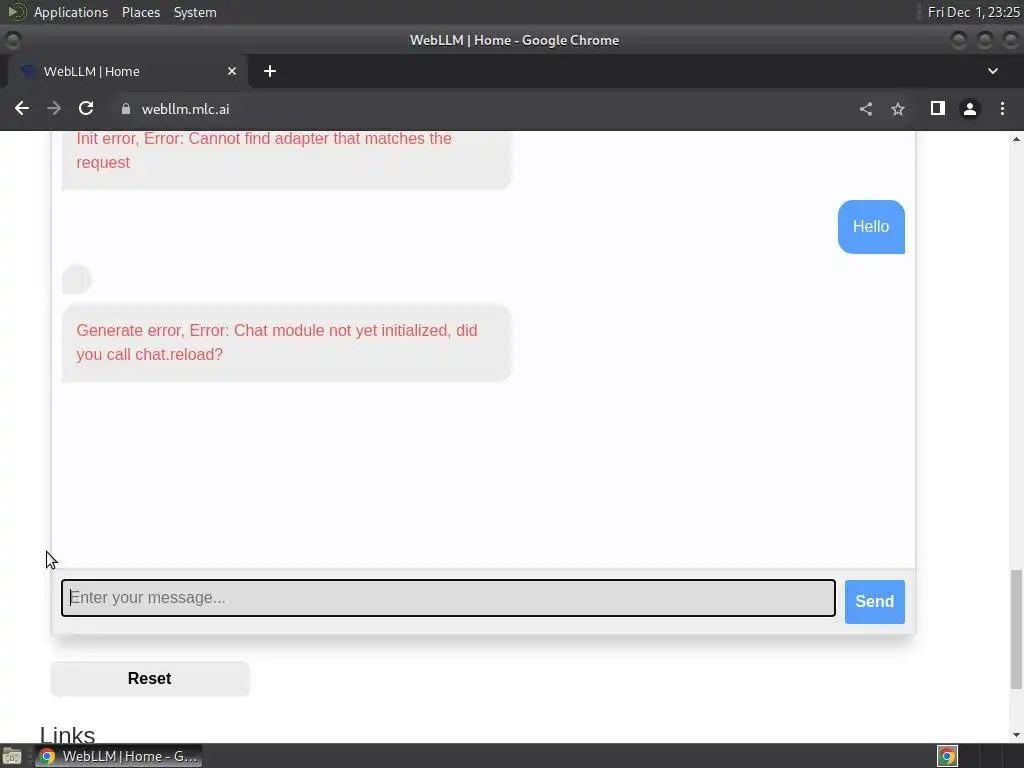This screenshot has width=1024, height=768.
Task: Switch to WebLLM Chrome window in taskbar
Action: tap(118, 756)
